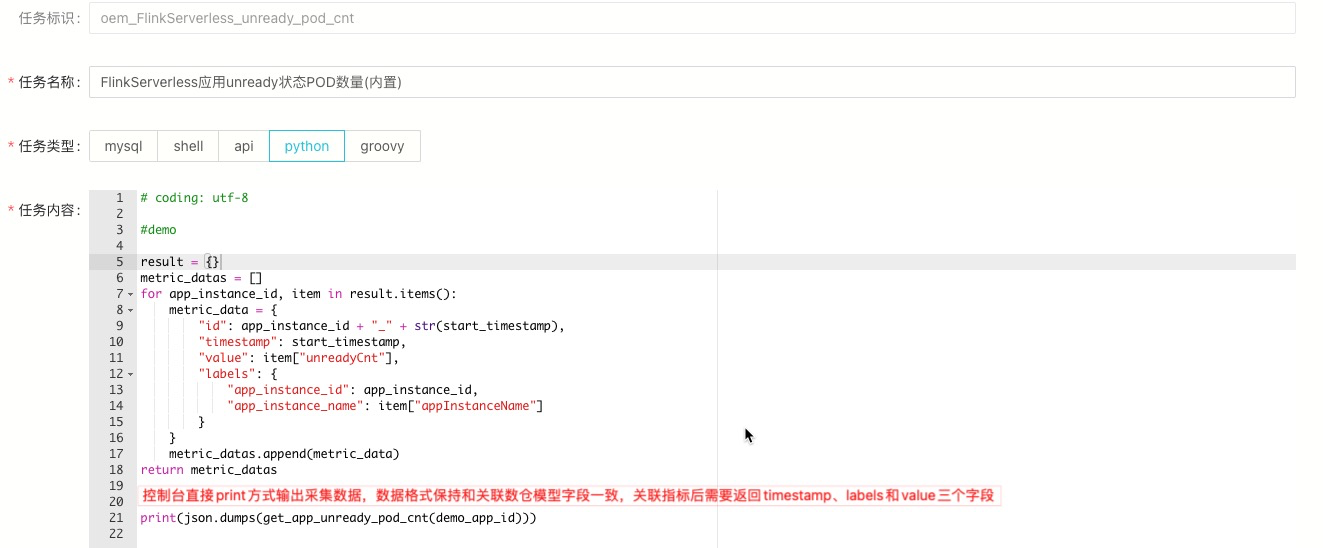1323x548 pixels.
Task: Choose shell as the task type
Action: coord(188,146)
